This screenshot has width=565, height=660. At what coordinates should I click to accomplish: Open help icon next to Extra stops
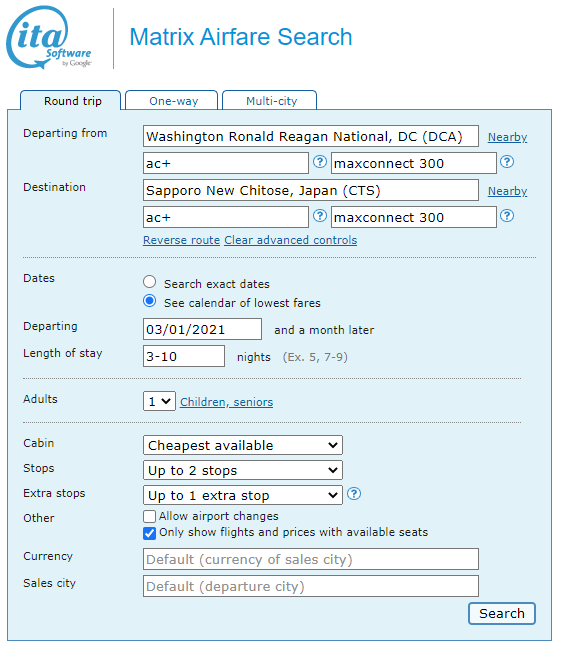[354, 494]
